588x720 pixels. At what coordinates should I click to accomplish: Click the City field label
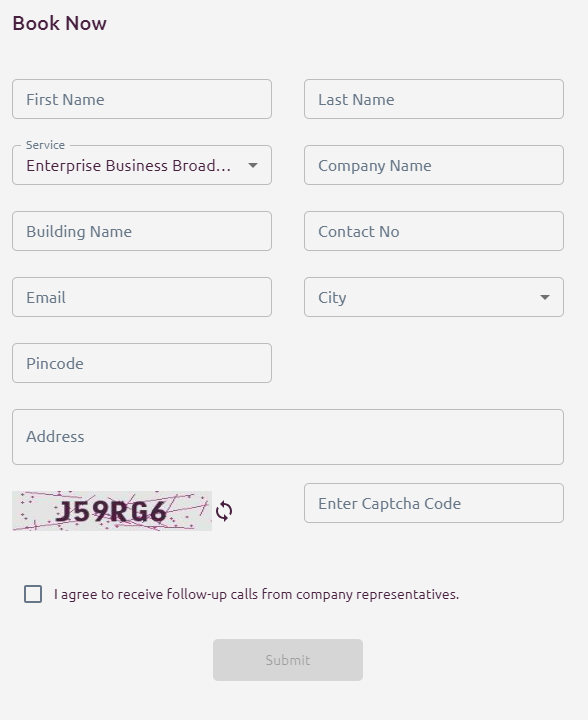[332, 298]
